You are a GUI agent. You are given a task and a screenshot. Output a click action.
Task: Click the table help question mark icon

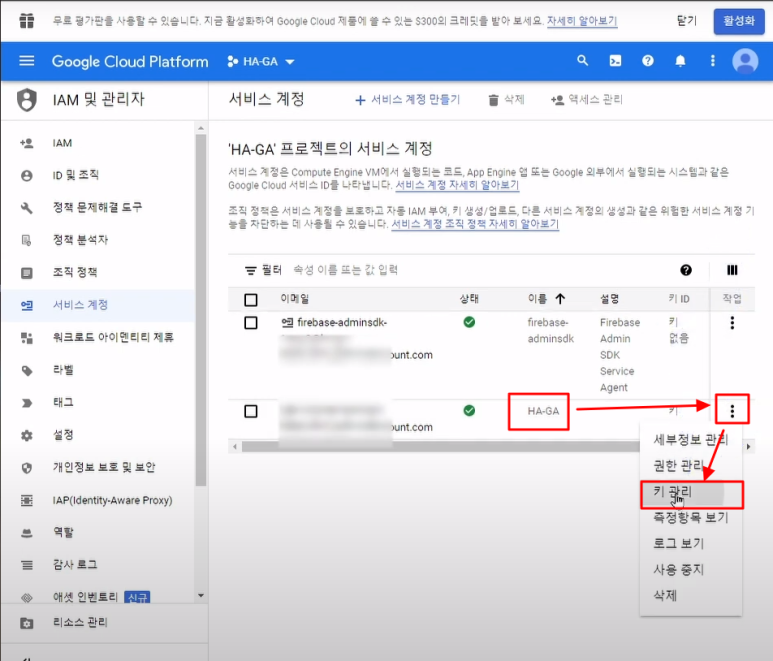(686, 270)
